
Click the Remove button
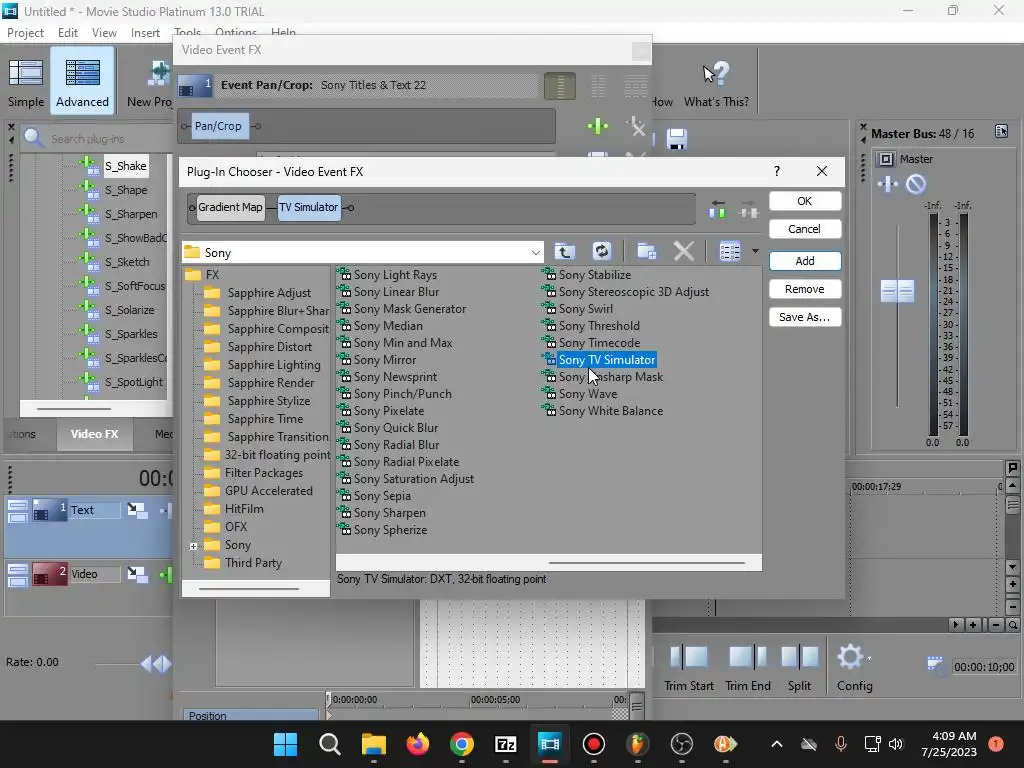[805, 289]
